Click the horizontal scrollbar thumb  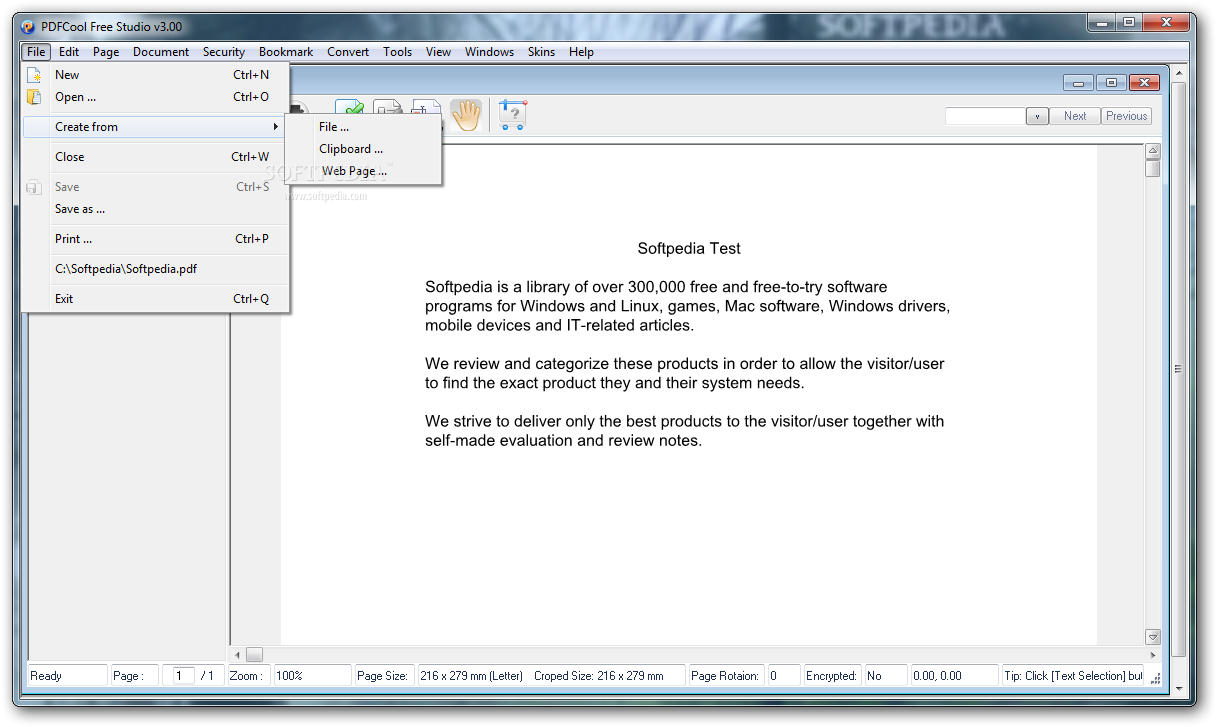click(x=254, y=655)
